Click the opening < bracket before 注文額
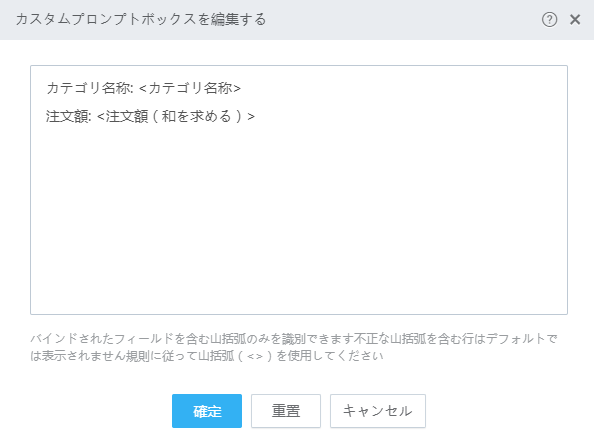 101,116
